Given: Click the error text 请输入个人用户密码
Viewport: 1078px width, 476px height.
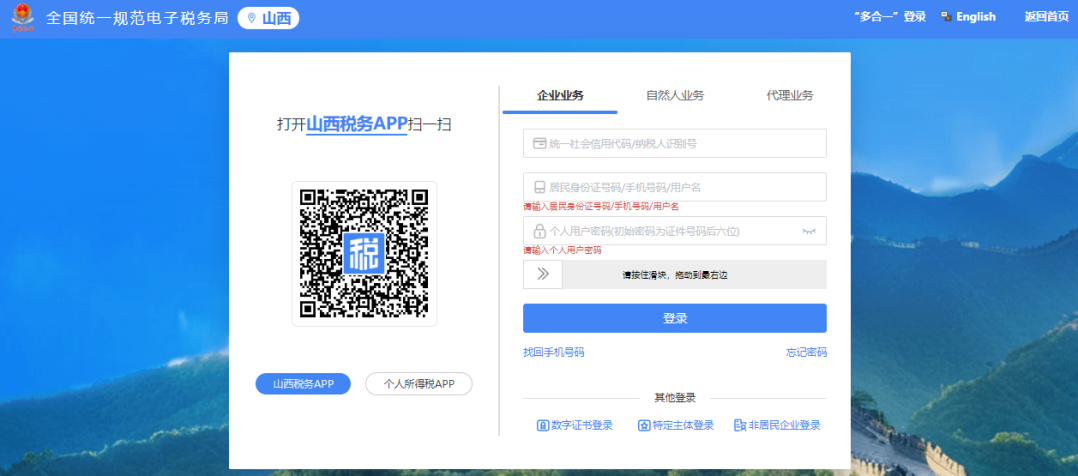Looking at the screenshot, I should (x=562, y=250).
